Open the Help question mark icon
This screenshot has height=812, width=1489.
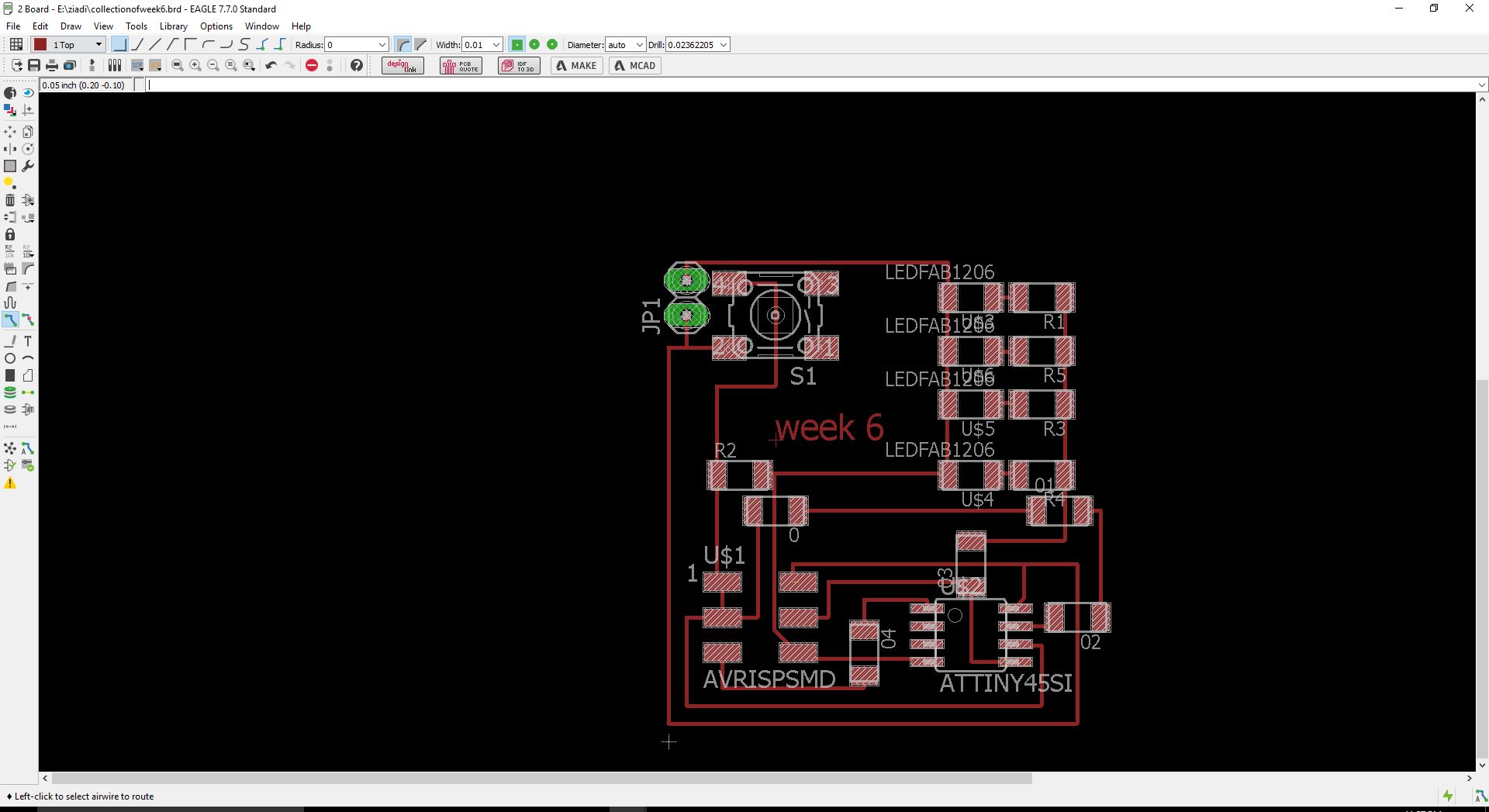[x=356, y=66]
